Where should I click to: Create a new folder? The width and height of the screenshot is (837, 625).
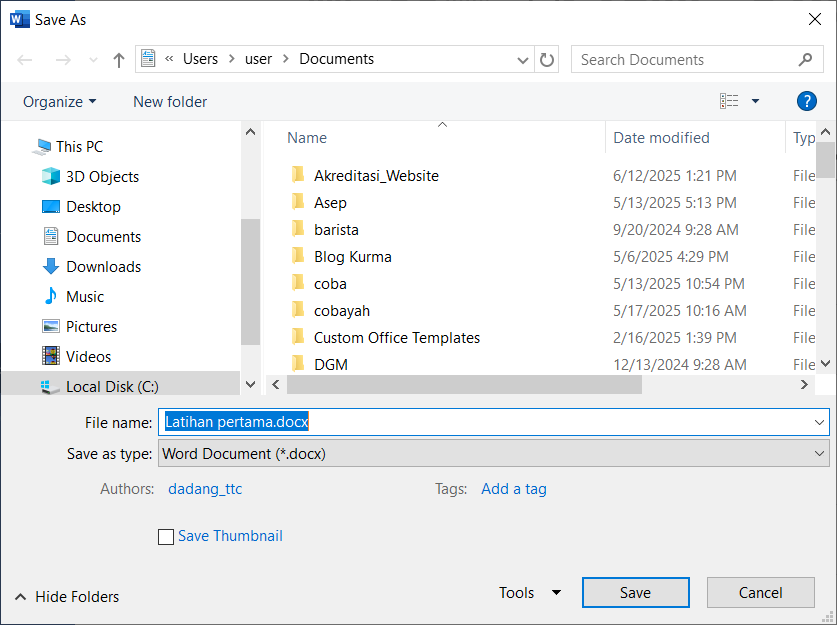click(169, 101)
